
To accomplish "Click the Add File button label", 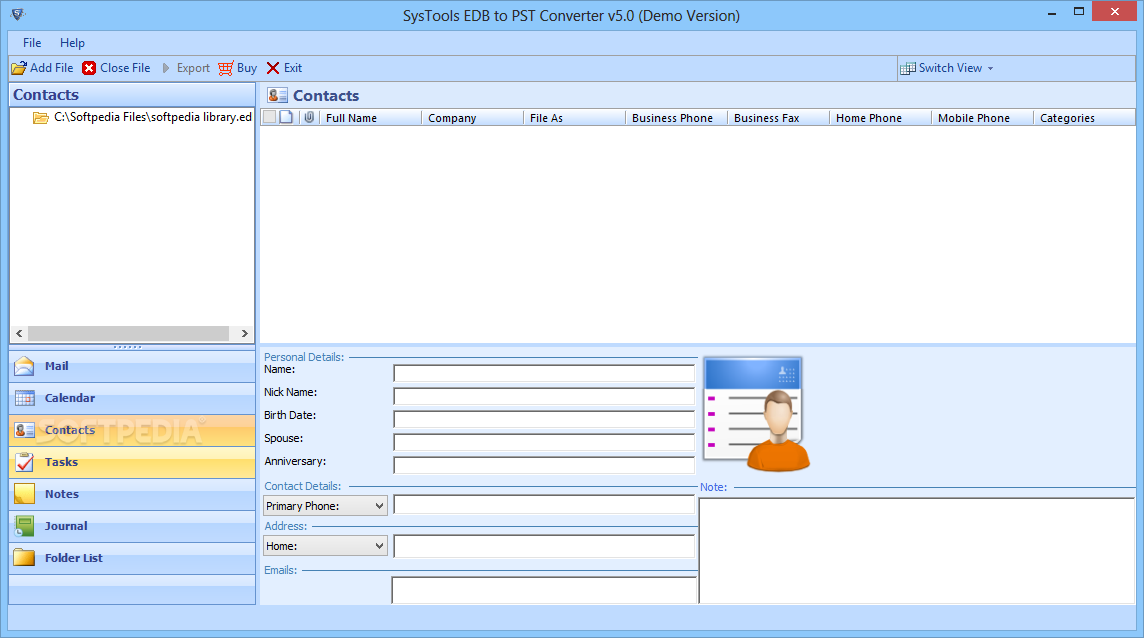I will click(52, 68).
